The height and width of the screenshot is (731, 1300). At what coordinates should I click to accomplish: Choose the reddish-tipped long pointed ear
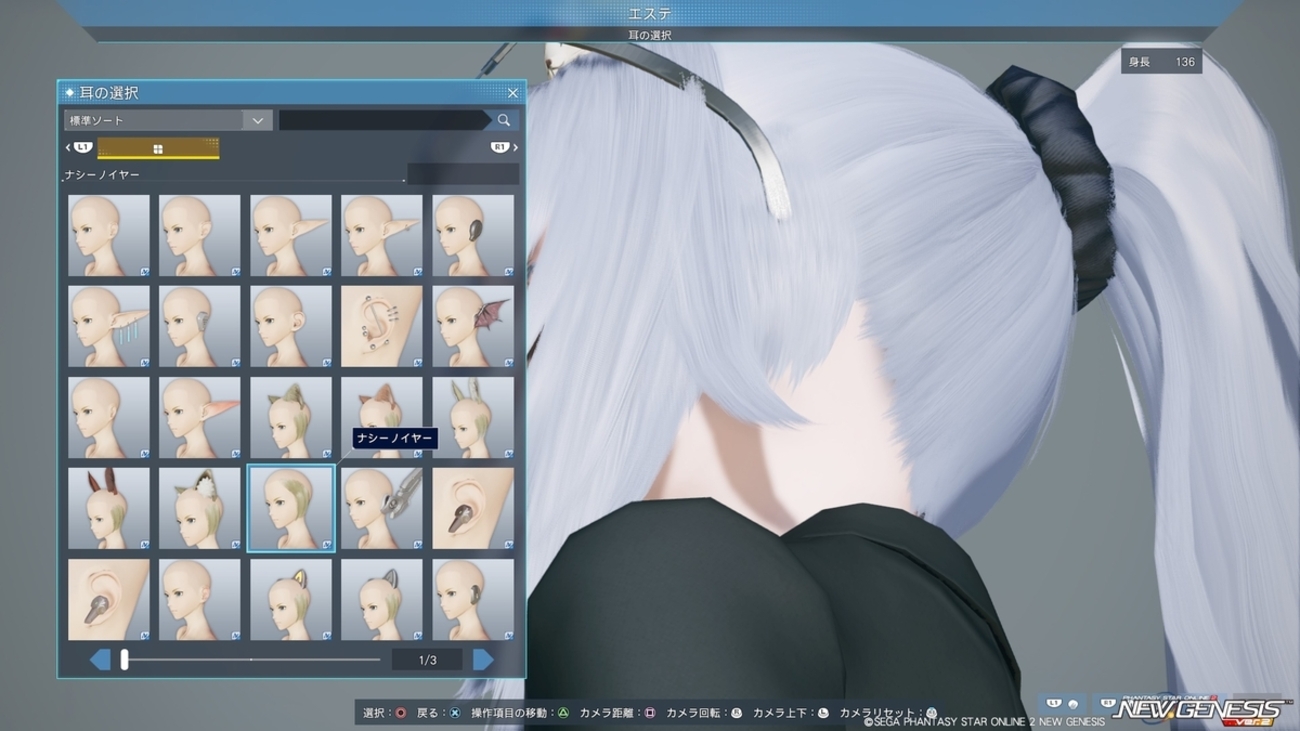[x=200, y=418]
